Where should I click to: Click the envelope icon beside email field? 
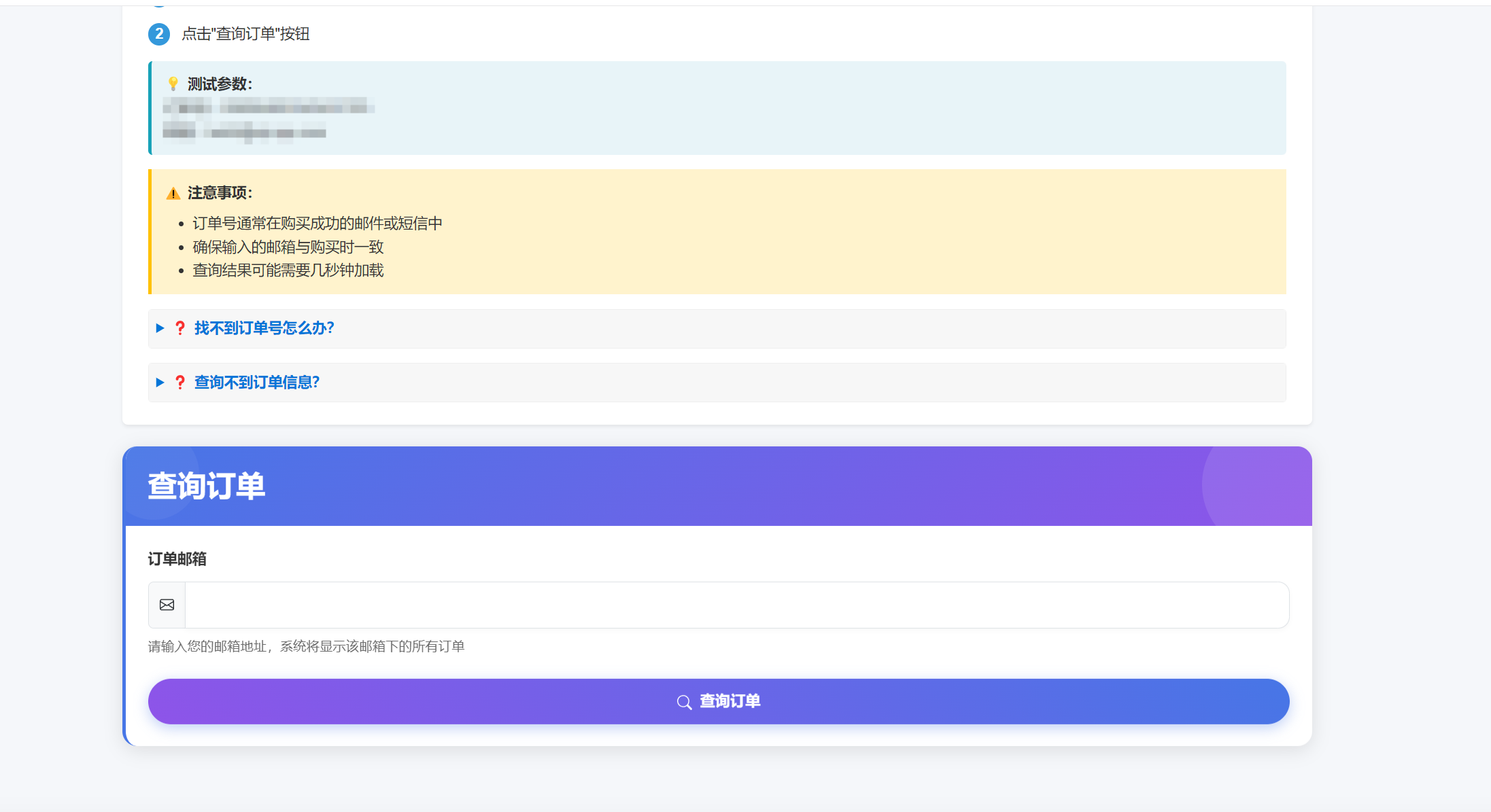point(167,605)
